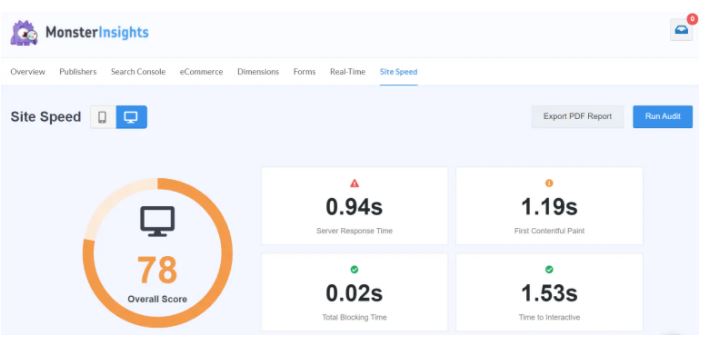Select the eCommerce tab
This screenshot has width=720, height=362.
201,72
